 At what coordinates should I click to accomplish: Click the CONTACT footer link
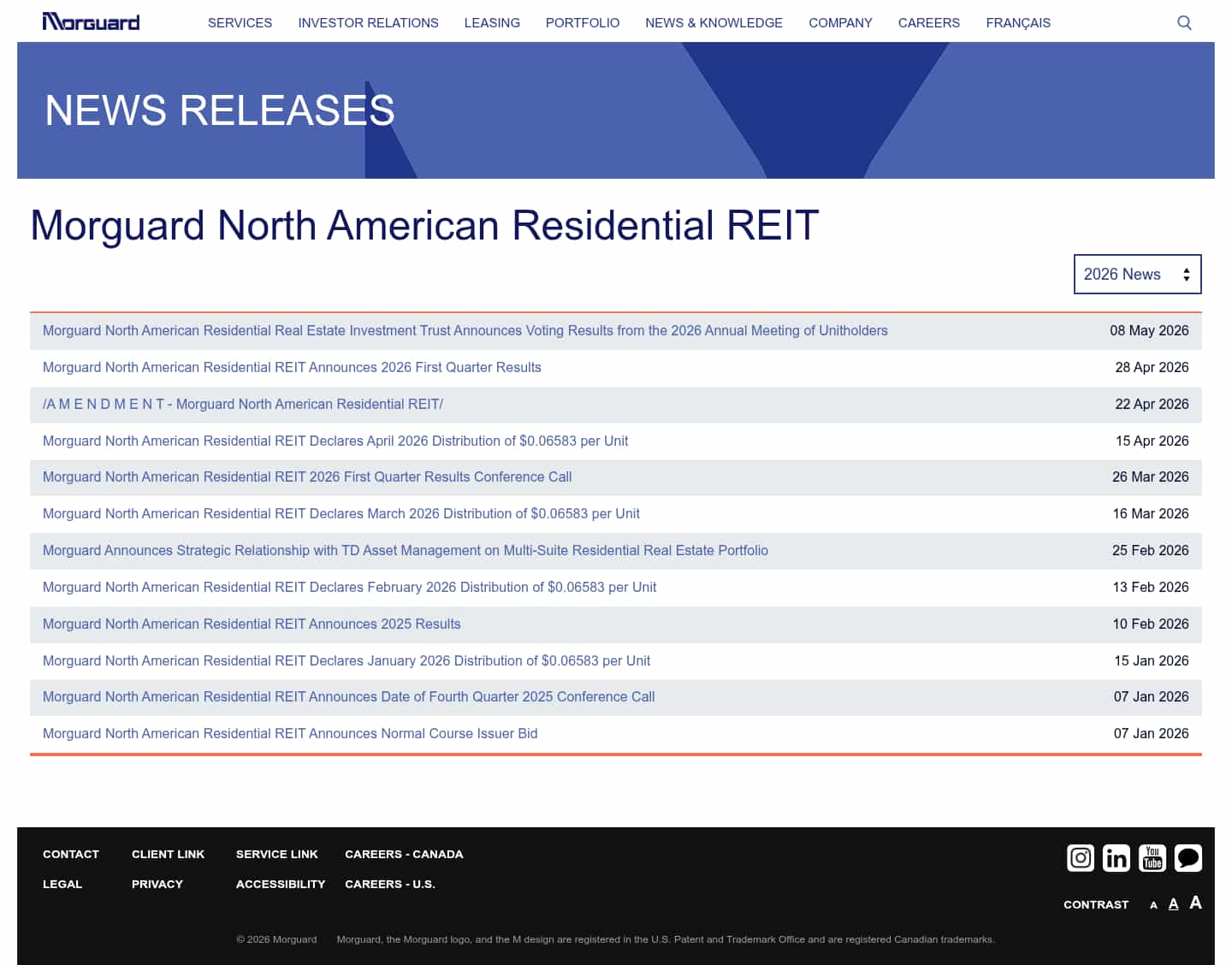(x=71, y=854)
